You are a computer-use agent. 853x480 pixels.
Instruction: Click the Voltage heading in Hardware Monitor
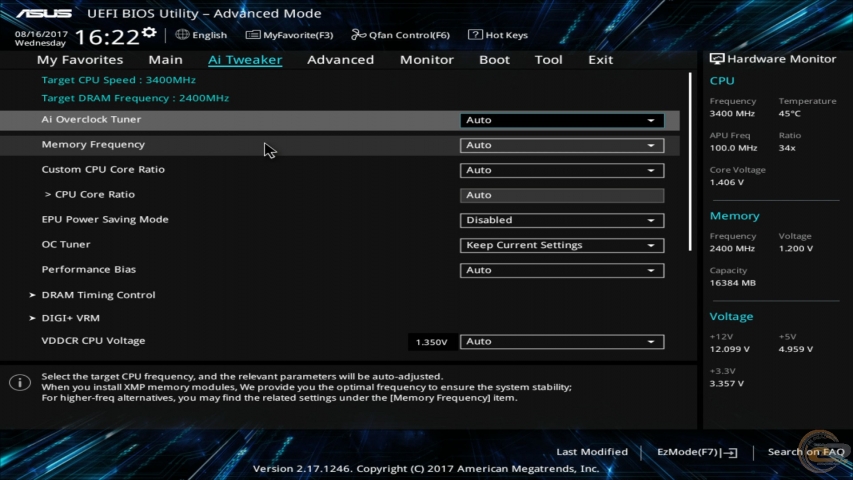tap(731, 317)
